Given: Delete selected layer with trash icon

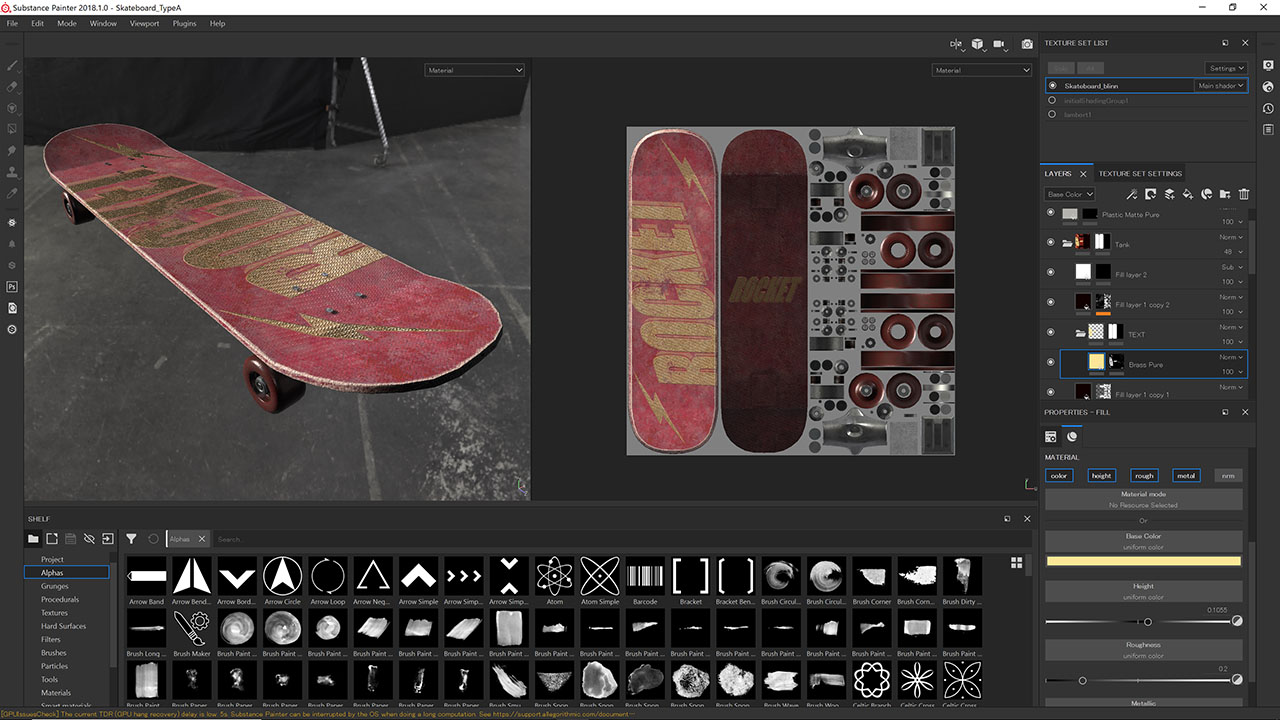Looking at the screenshot, I should [x=1244, y=194].
